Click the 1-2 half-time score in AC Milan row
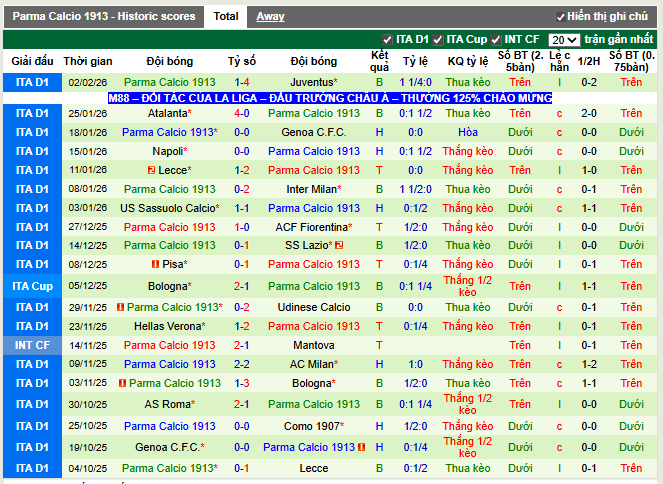Image resolution: width=663 pixels, height=484 pixels. click(589, 364)
